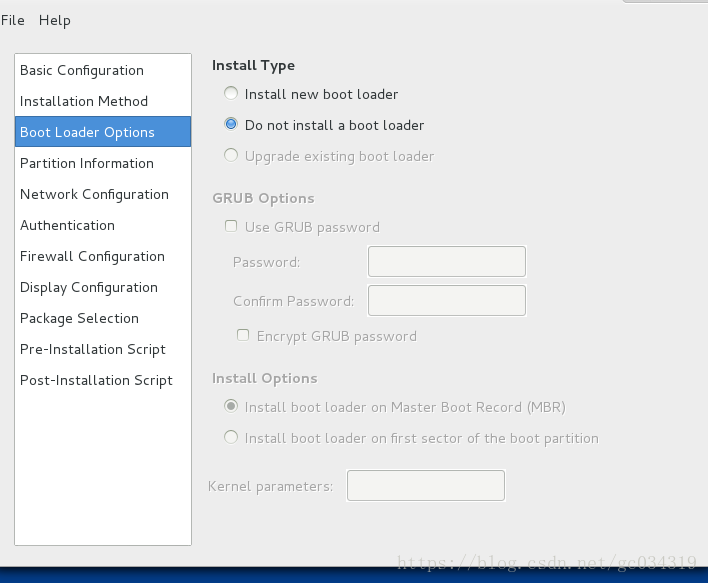708x583 pixels.
Task: Open the Help menu
Action: point(55,20)
